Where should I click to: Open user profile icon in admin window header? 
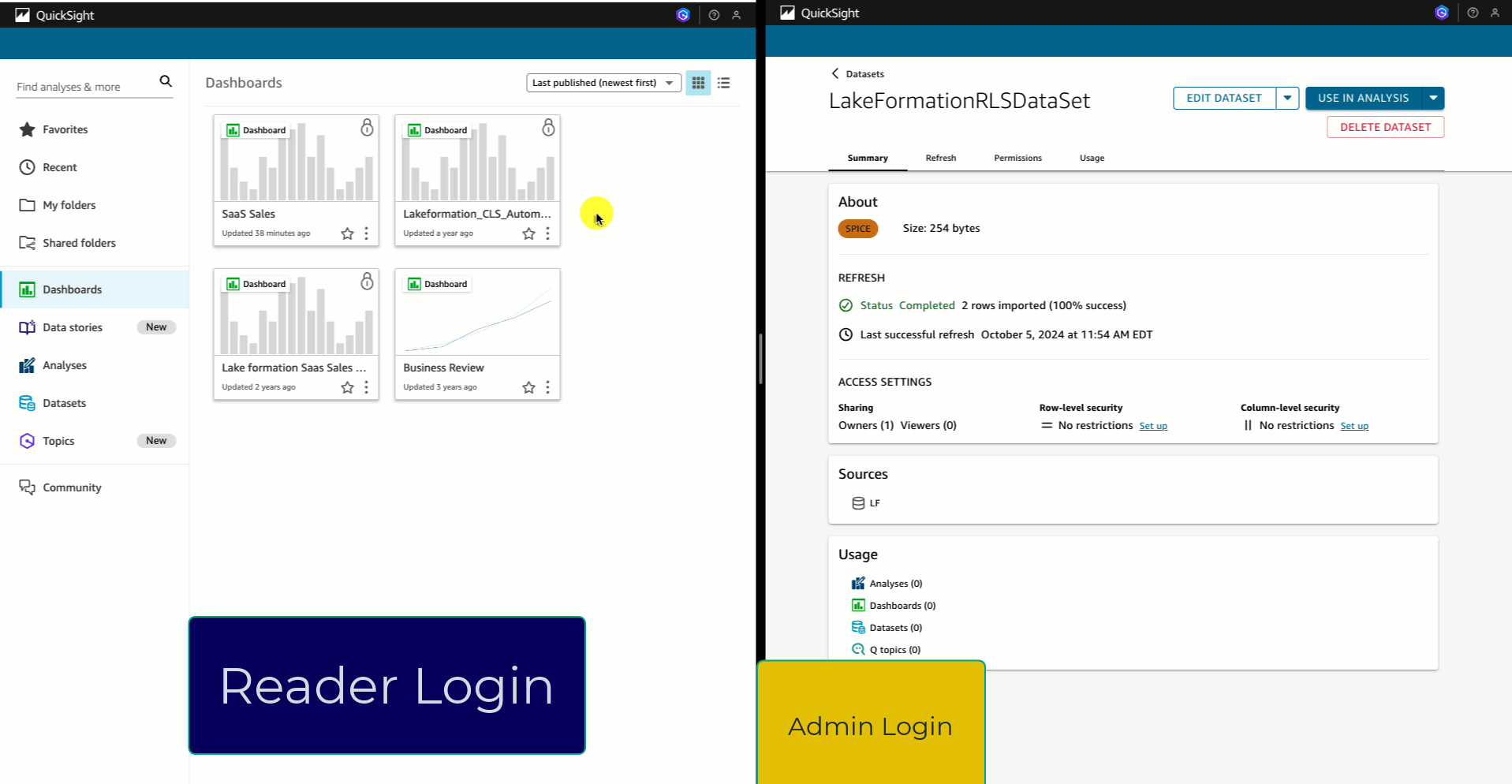pyautogui.click(x=1495, y=13)
